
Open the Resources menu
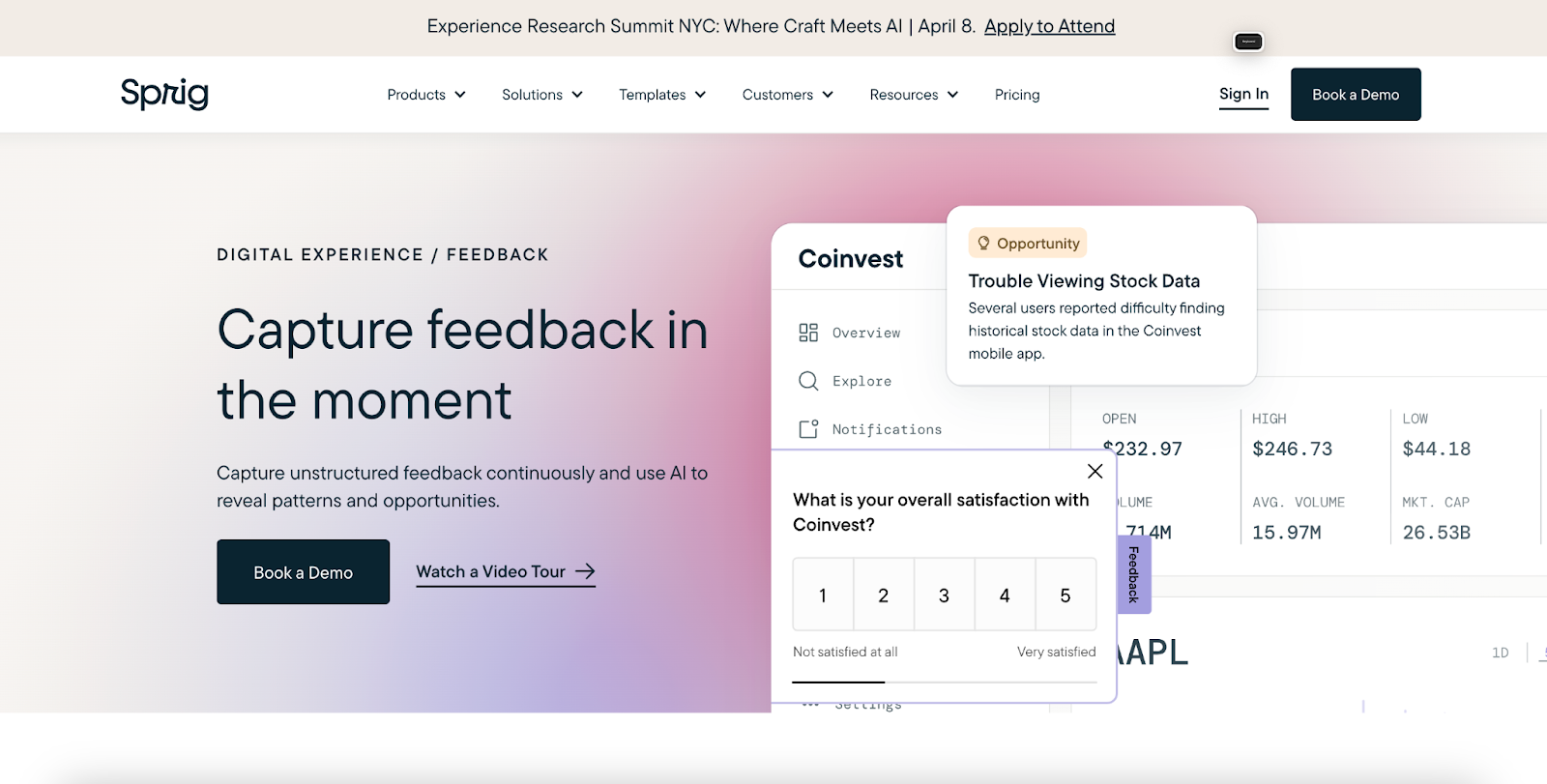(x=914, y=95)
